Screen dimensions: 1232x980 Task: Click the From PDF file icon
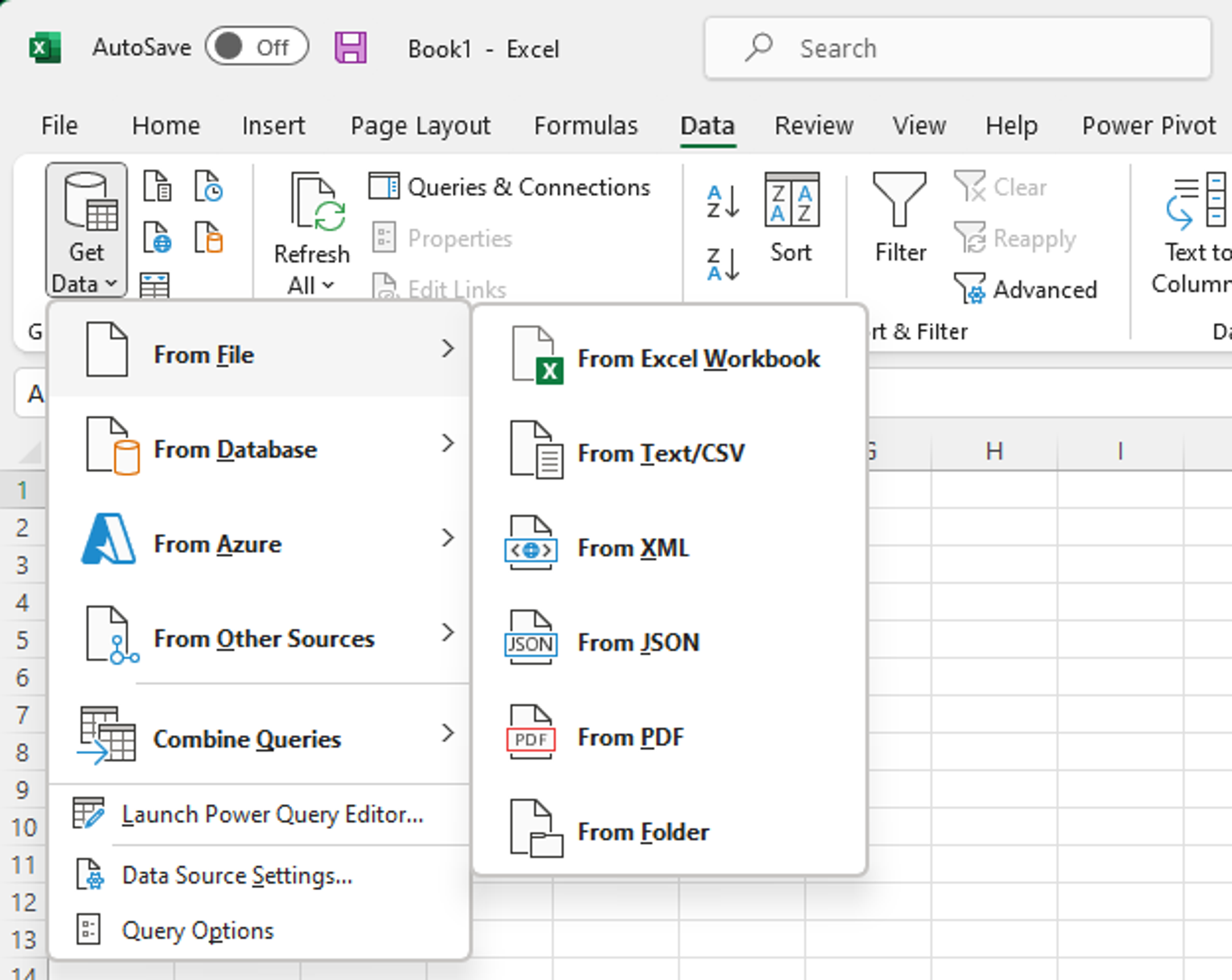531,733
